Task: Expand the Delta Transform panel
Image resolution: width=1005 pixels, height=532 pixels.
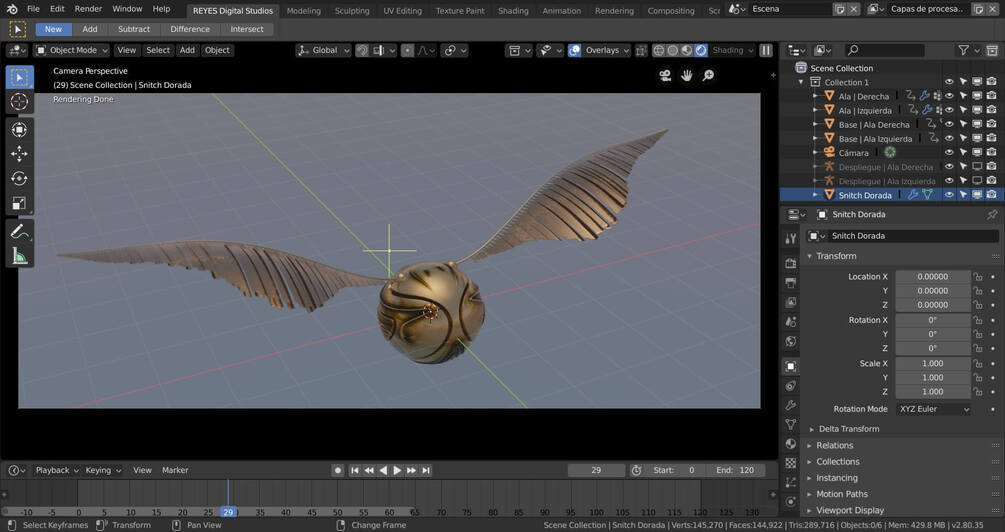Action: click(x=849, y=429)
